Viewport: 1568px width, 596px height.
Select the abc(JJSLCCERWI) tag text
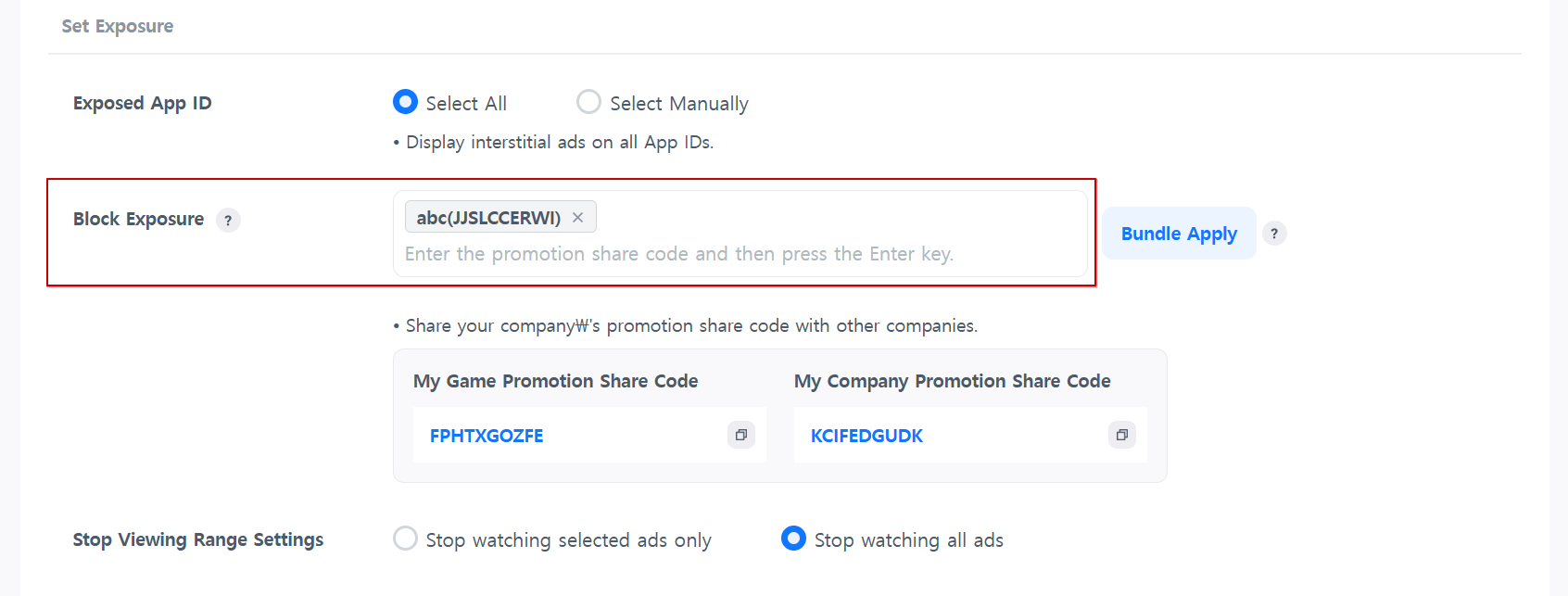tap(488, 218)
